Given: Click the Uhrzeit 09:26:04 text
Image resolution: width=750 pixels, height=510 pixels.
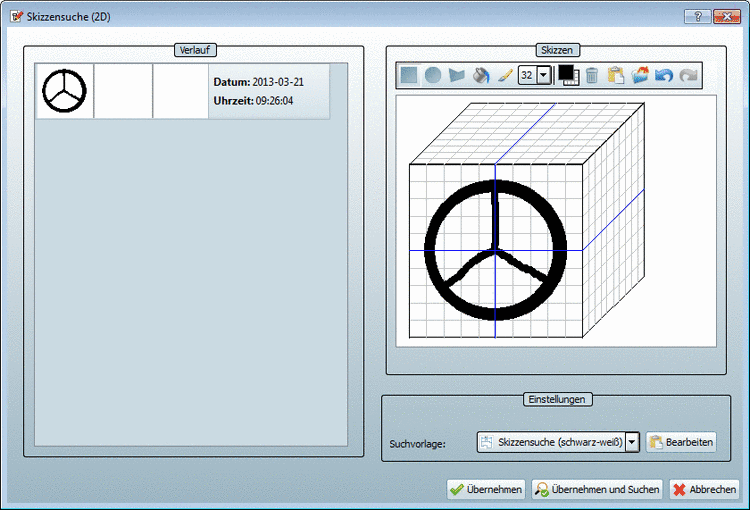Looking at the screenshot, I should point(253,100).
